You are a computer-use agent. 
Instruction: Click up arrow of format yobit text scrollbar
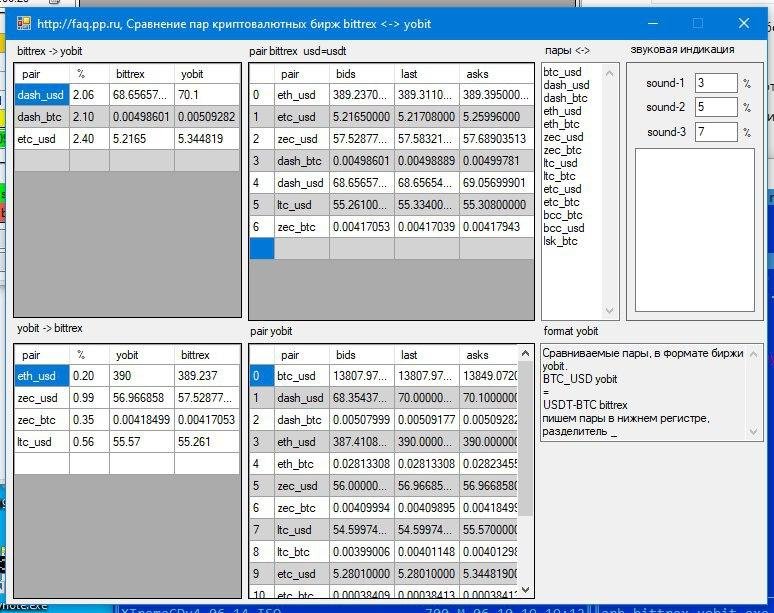click(753, 354)
